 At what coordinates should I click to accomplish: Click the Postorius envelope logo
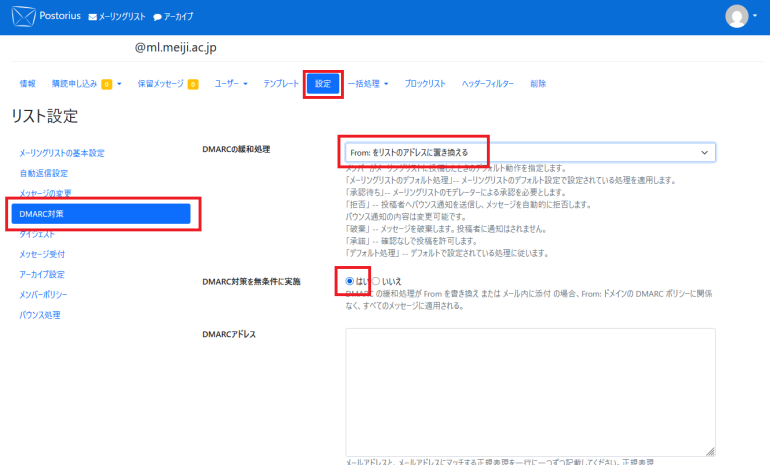pos(22,16)
